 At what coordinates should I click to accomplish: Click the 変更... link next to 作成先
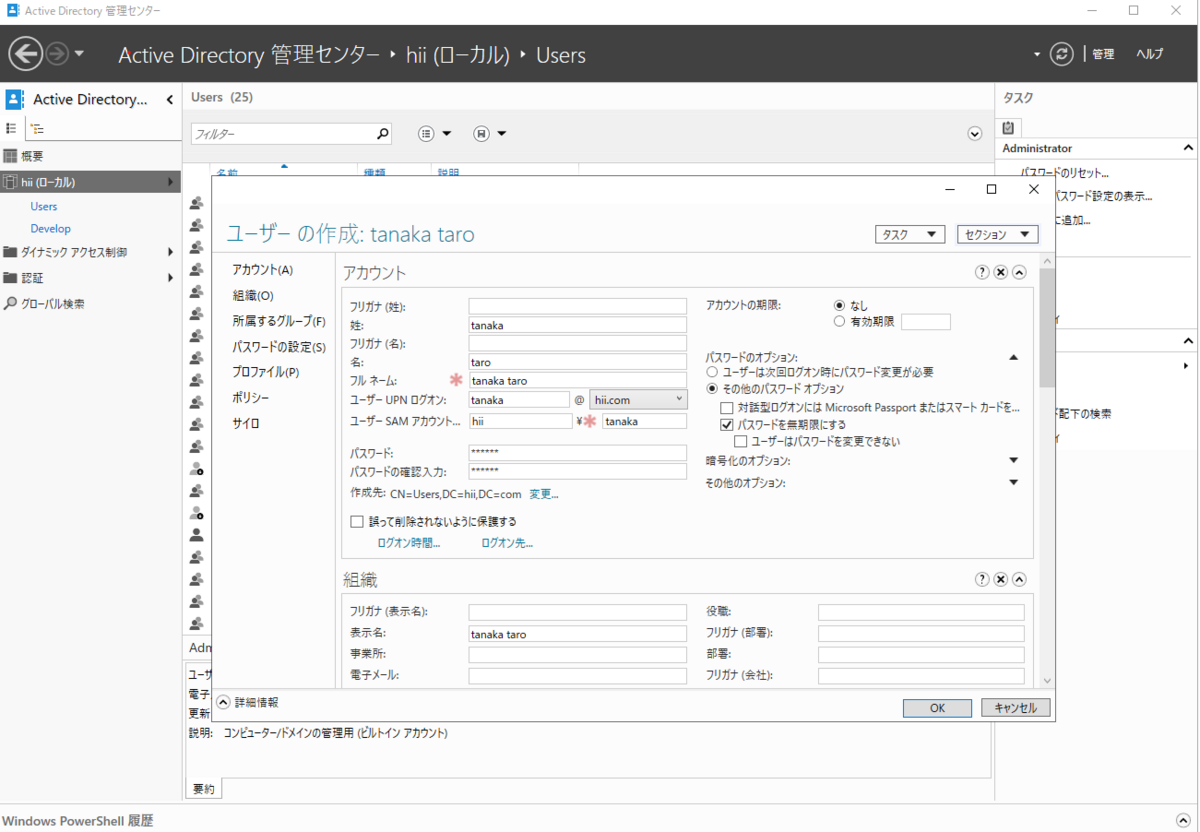543,493
